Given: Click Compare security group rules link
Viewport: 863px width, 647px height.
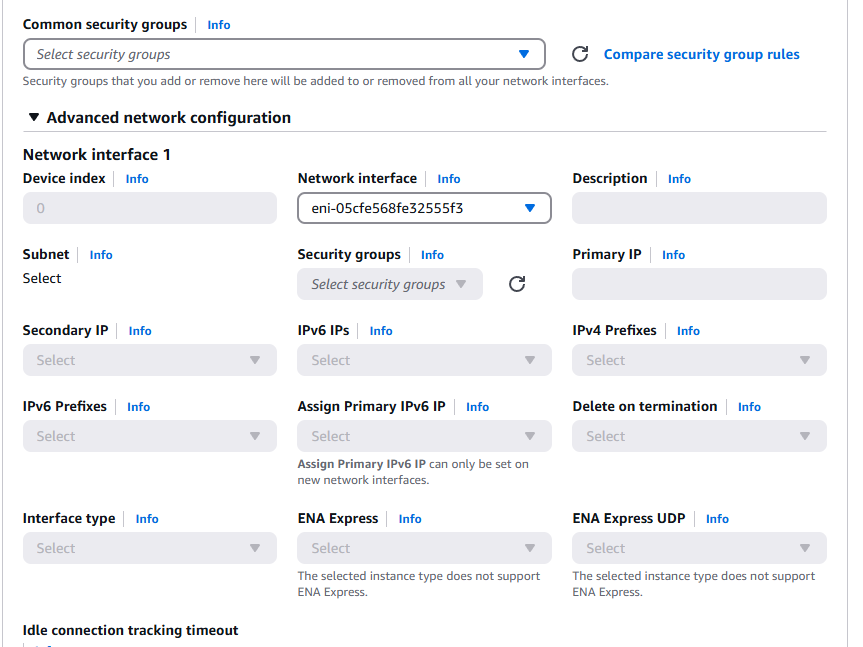Looking at the screenshot, I should (x=701, y=54).
